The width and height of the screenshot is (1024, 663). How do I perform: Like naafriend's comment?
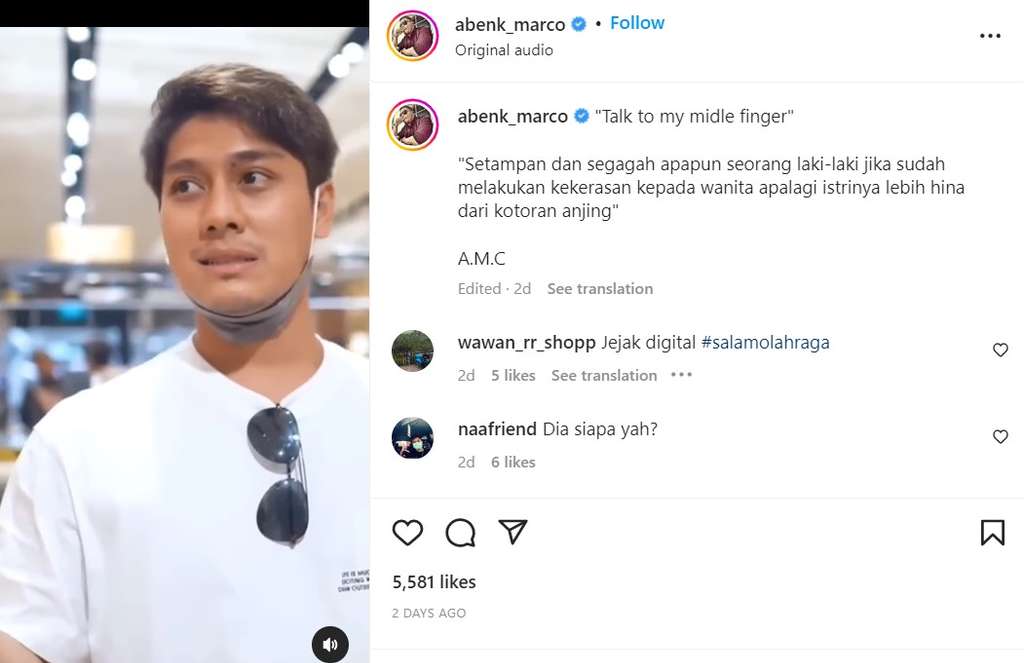tap(1000, 437)
